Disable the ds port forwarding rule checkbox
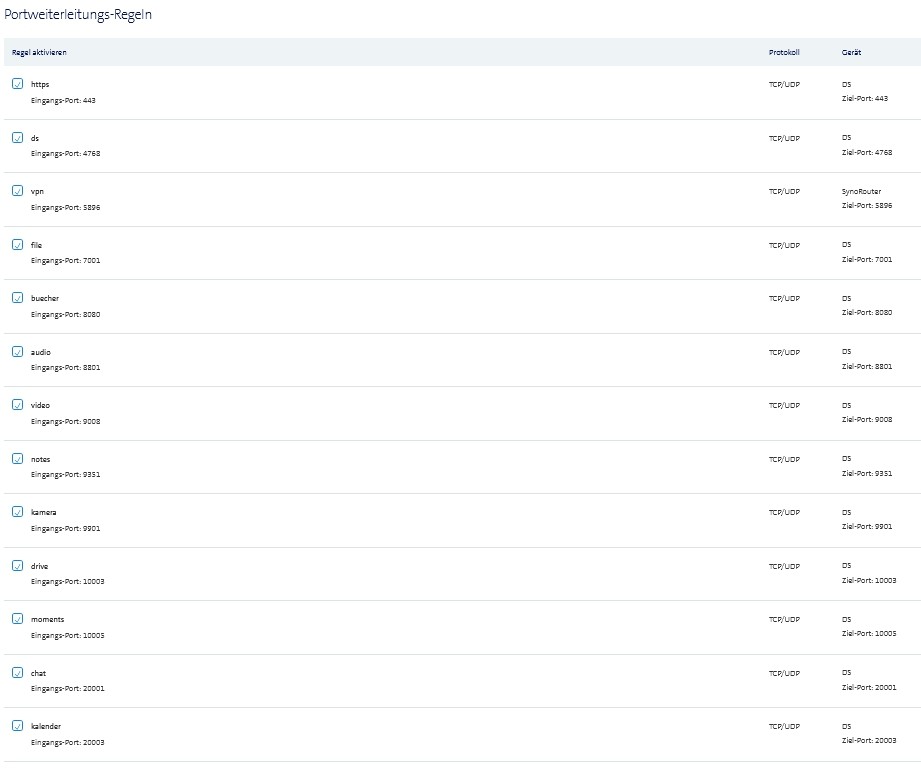 17,137
